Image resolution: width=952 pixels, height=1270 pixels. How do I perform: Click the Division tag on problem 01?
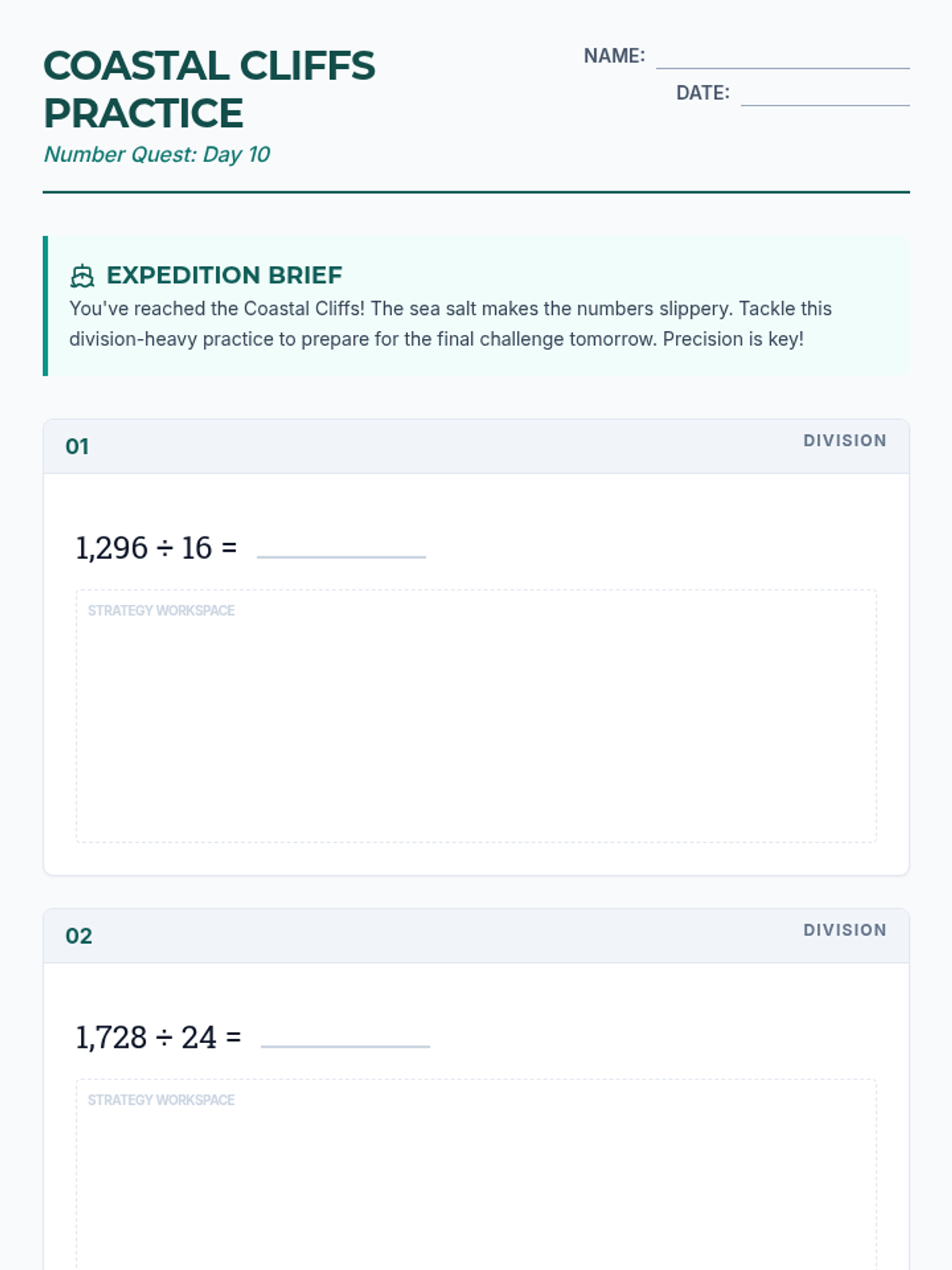pos(845,441)
